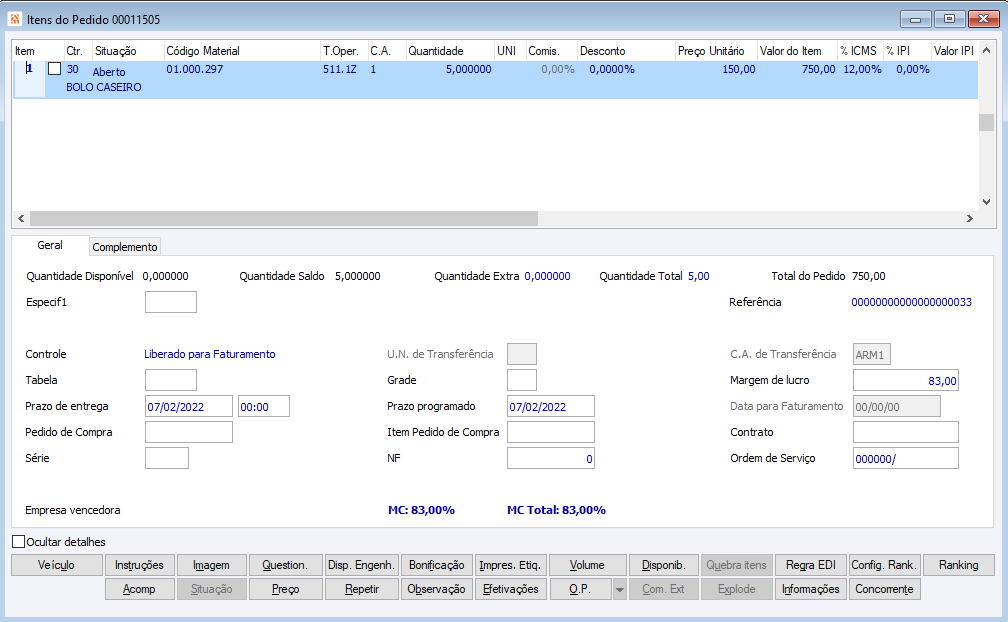The height and width of the screenshot is (622, 1008).
Task: Click the Tabela input field
Action: (x=171, y=380)
